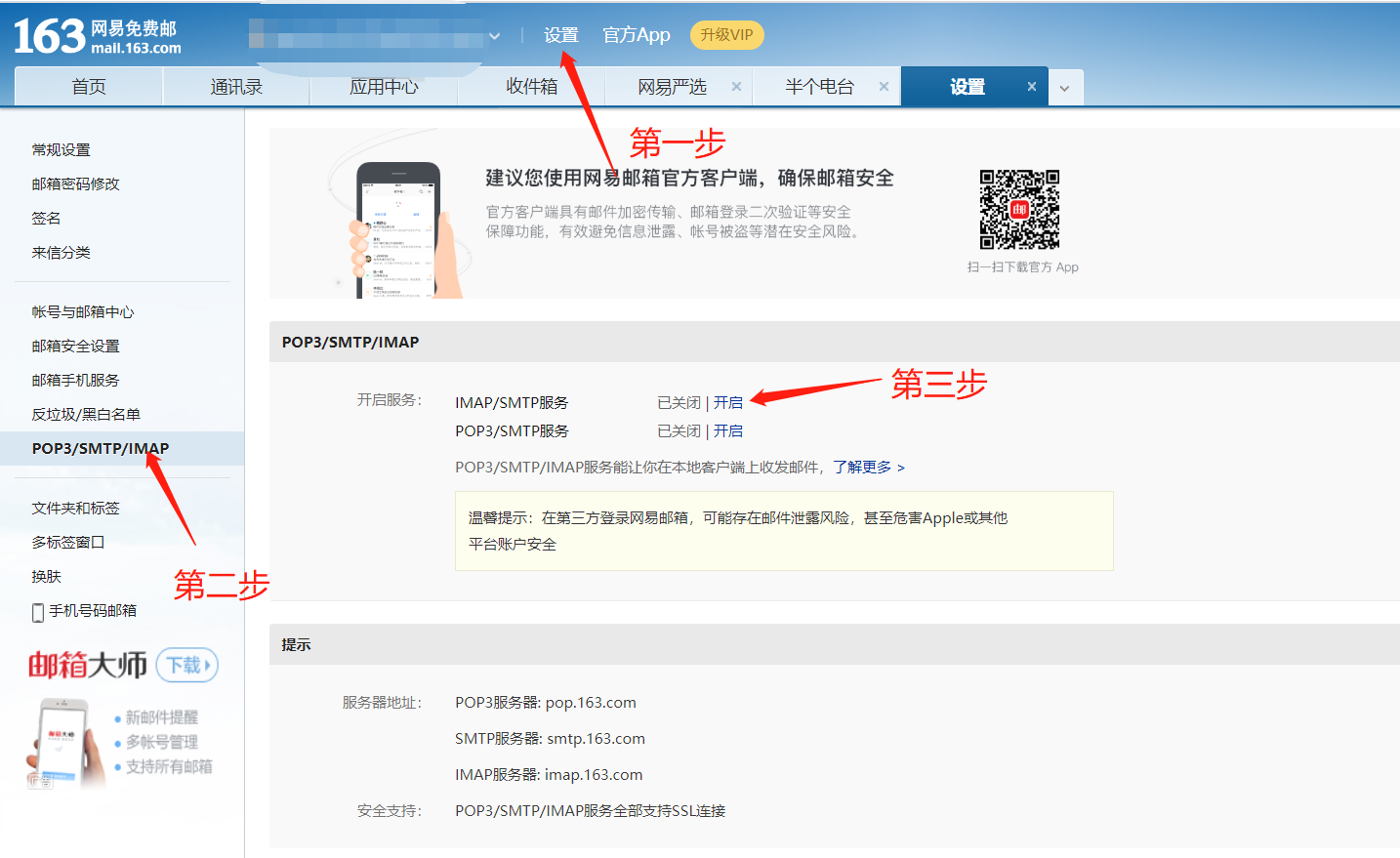
Task: Enable IMAP/SMTP service via 开启
Action: click(x=727, y=401)
